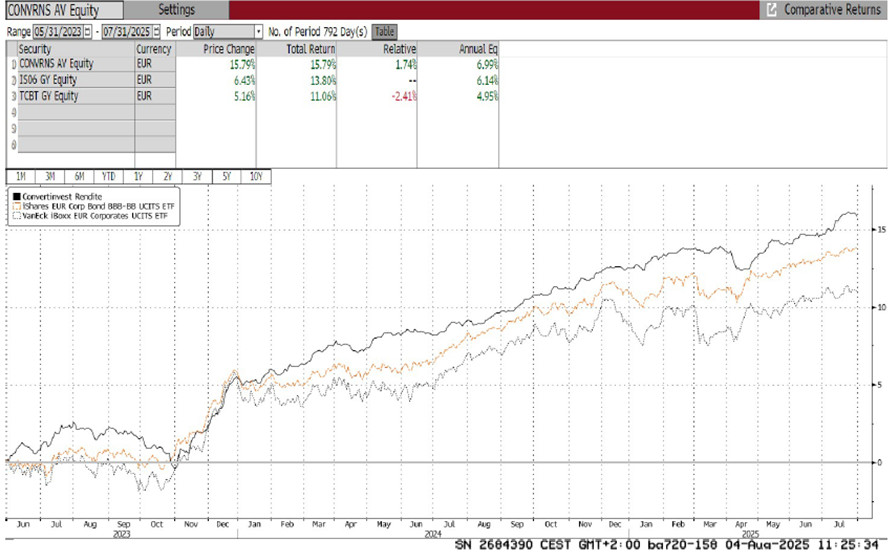Click the iShares EUR Corp Bond legend marker
The image size is (890, 556).
pos(15,207)
